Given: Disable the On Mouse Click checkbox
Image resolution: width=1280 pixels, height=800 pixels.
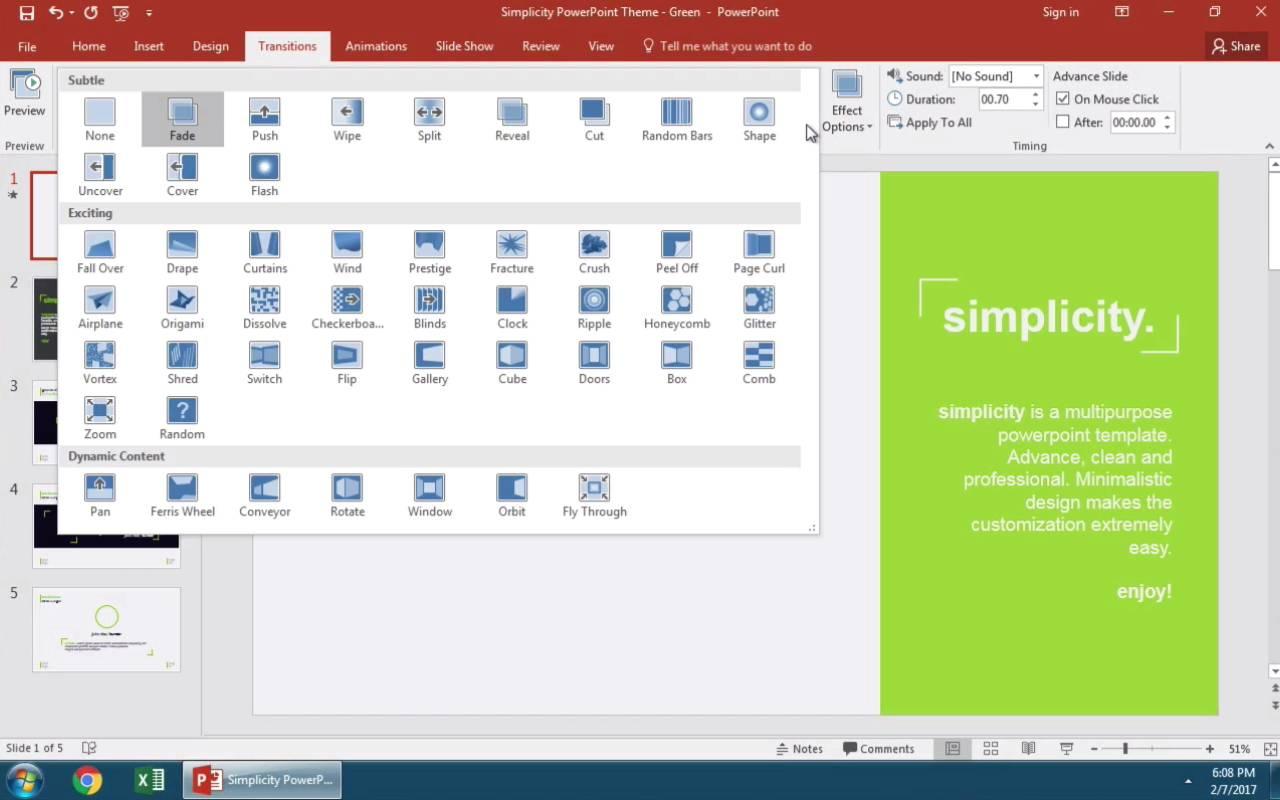Looking at the screenshot, I should point(1065,98).
